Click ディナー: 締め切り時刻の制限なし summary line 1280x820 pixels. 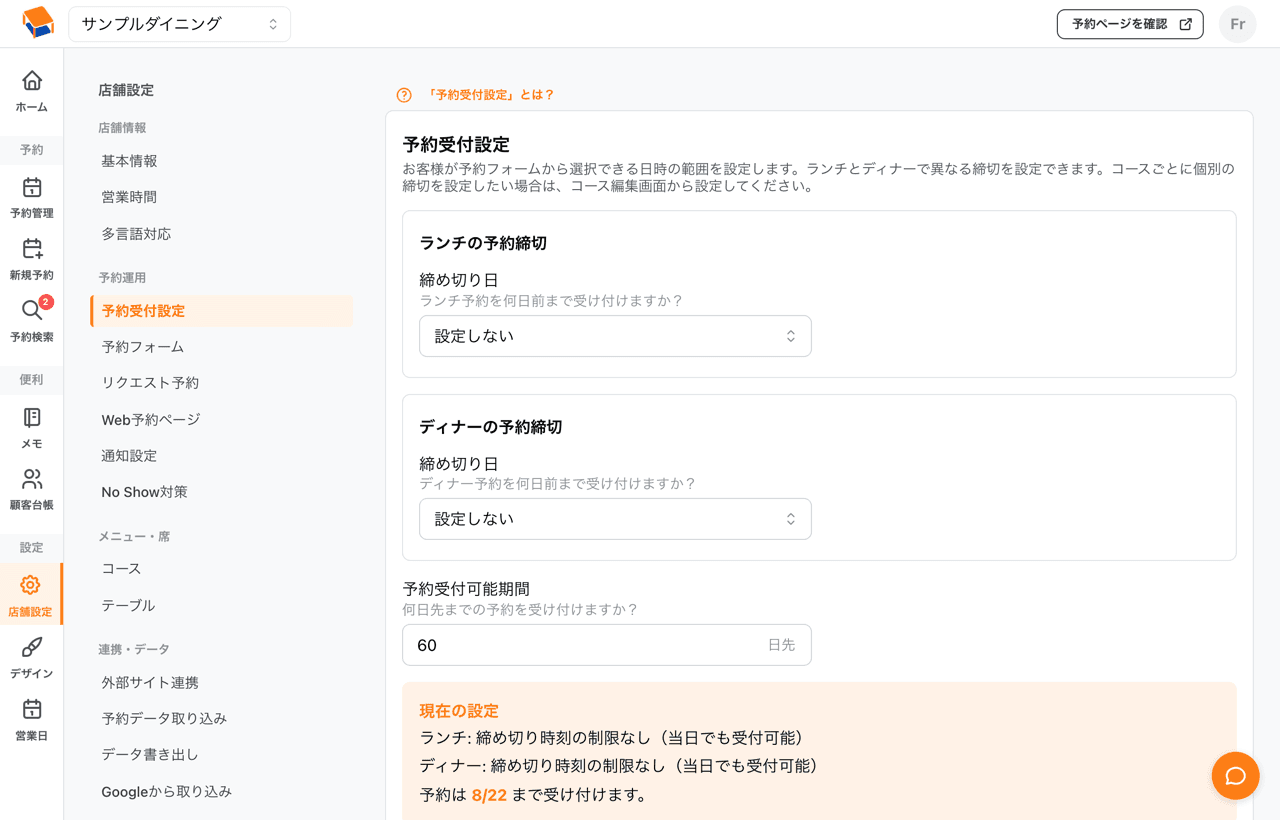coord(619,766)
